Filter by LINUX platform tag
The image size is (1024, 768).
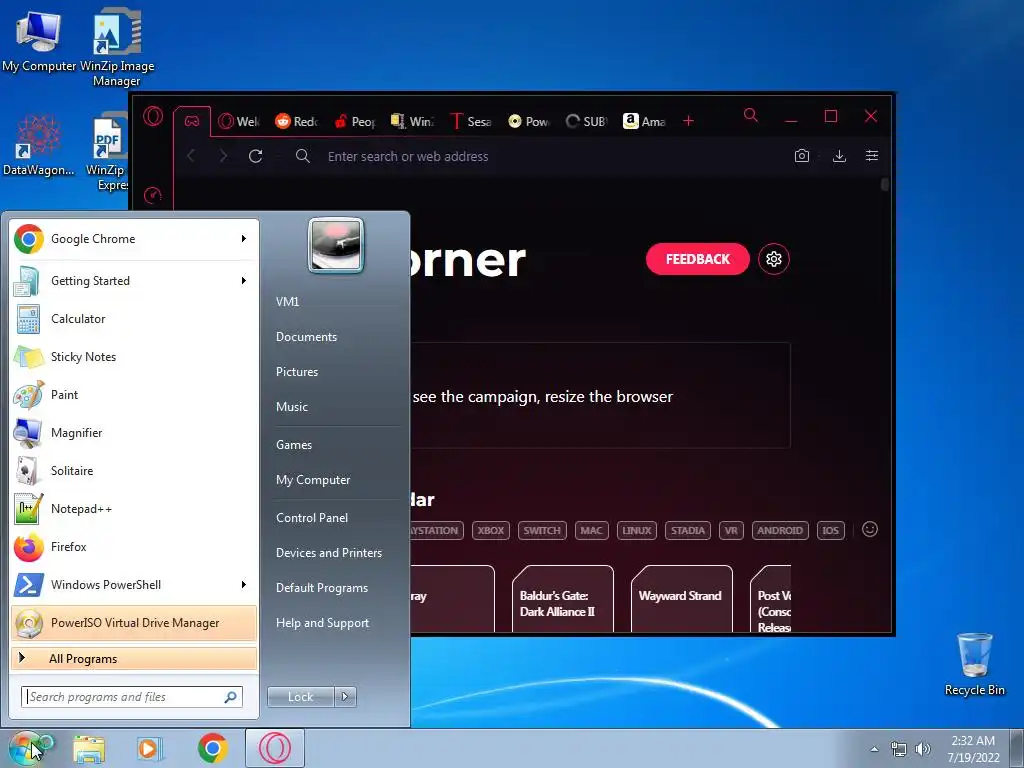click(637, 530)
